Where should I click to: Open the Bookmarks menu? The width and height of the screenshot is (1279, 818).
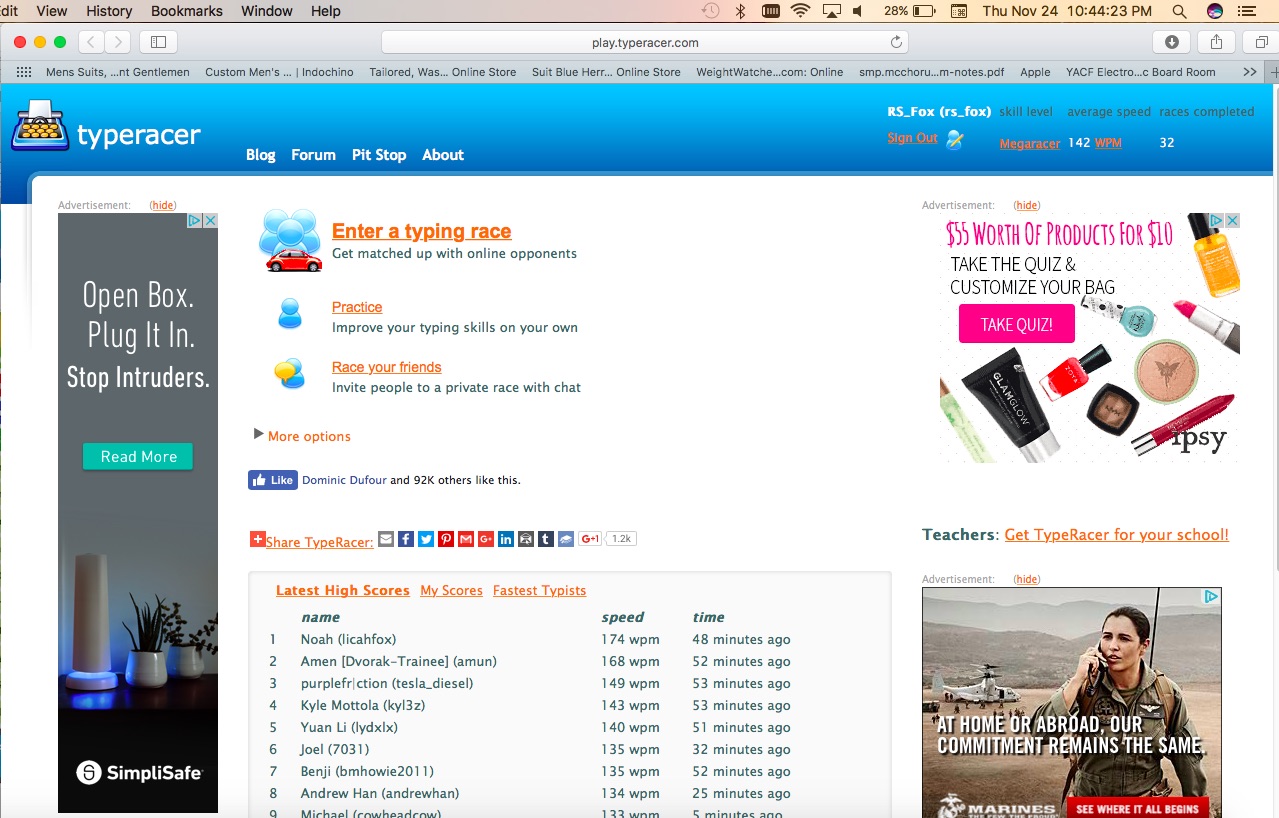(187, 11)
